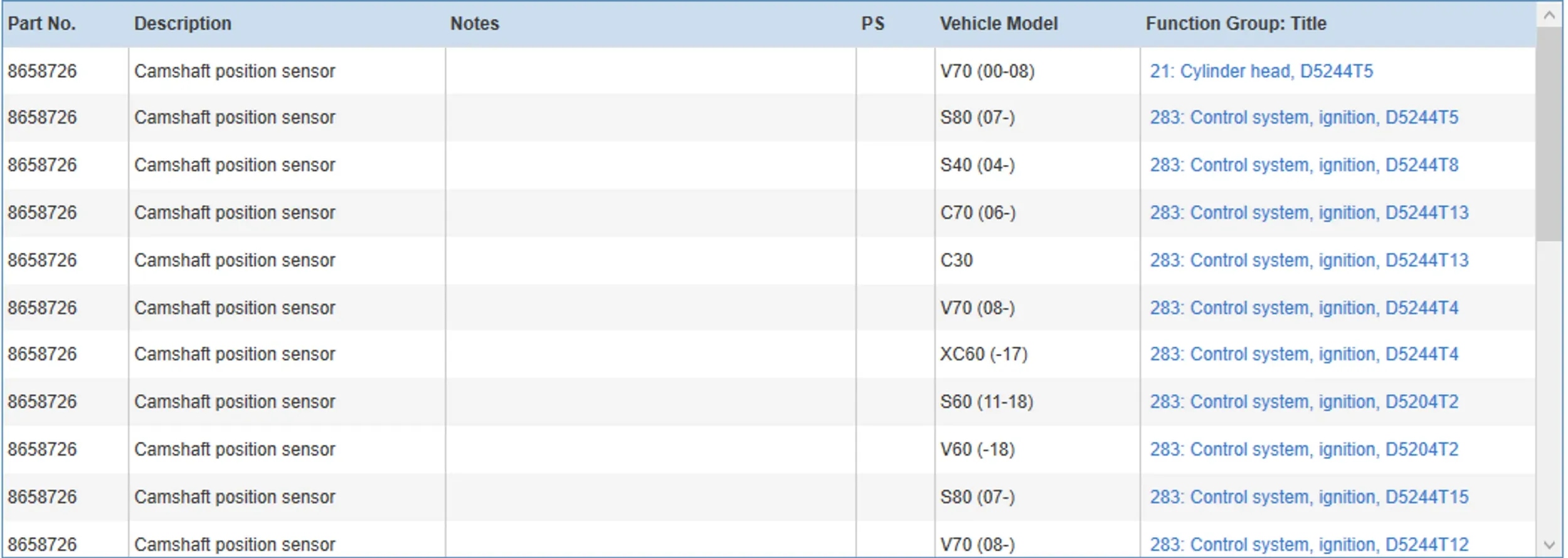Click the Vehicle Model column header
This screenshot has width=1568, height=558.
[x=999, y=24]
